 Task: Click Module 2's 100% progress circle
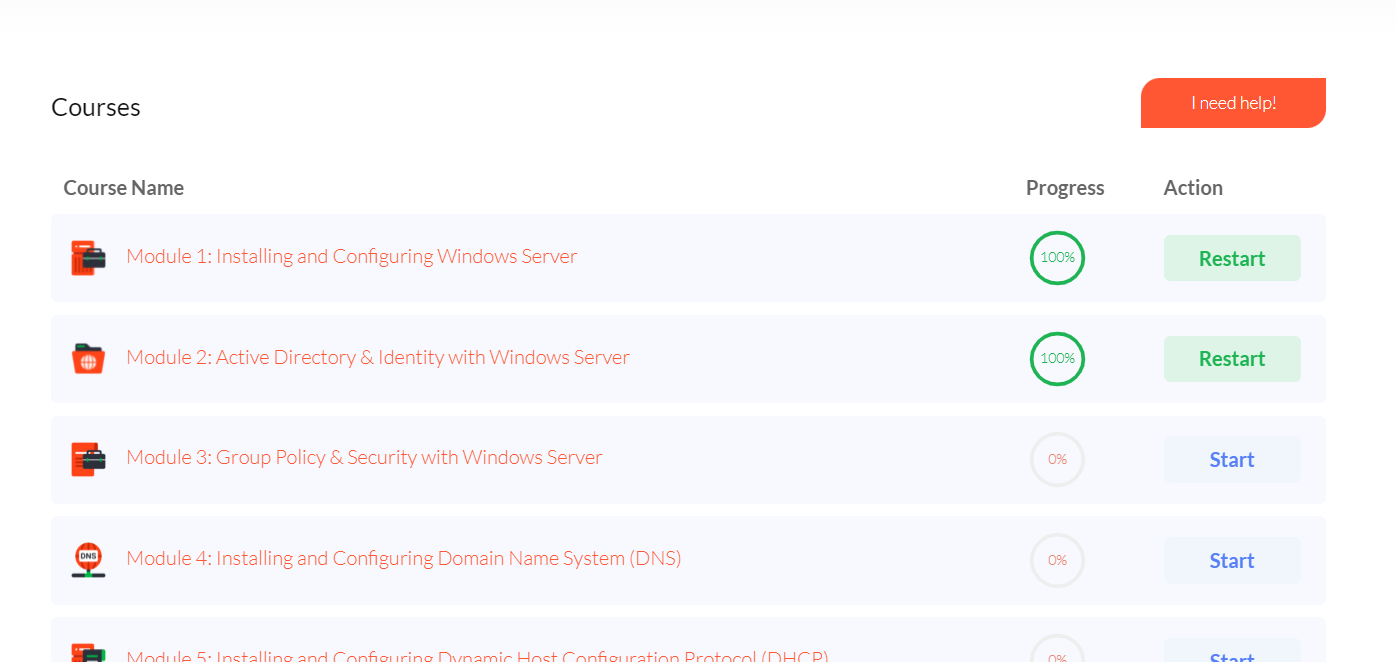tap(1057, 359)
